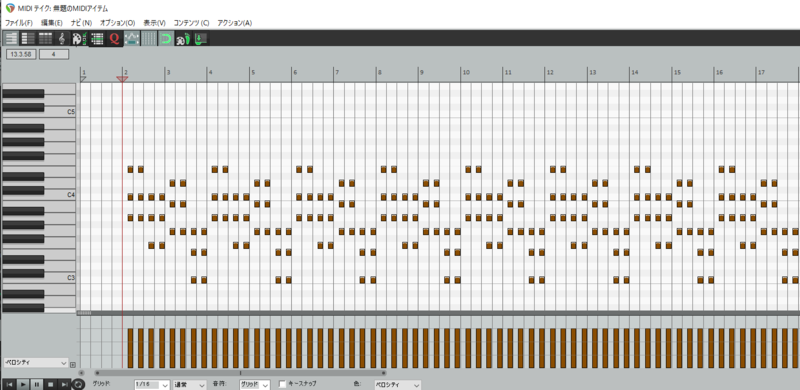Toggle the green track list icon

click(x=97, y=38)
